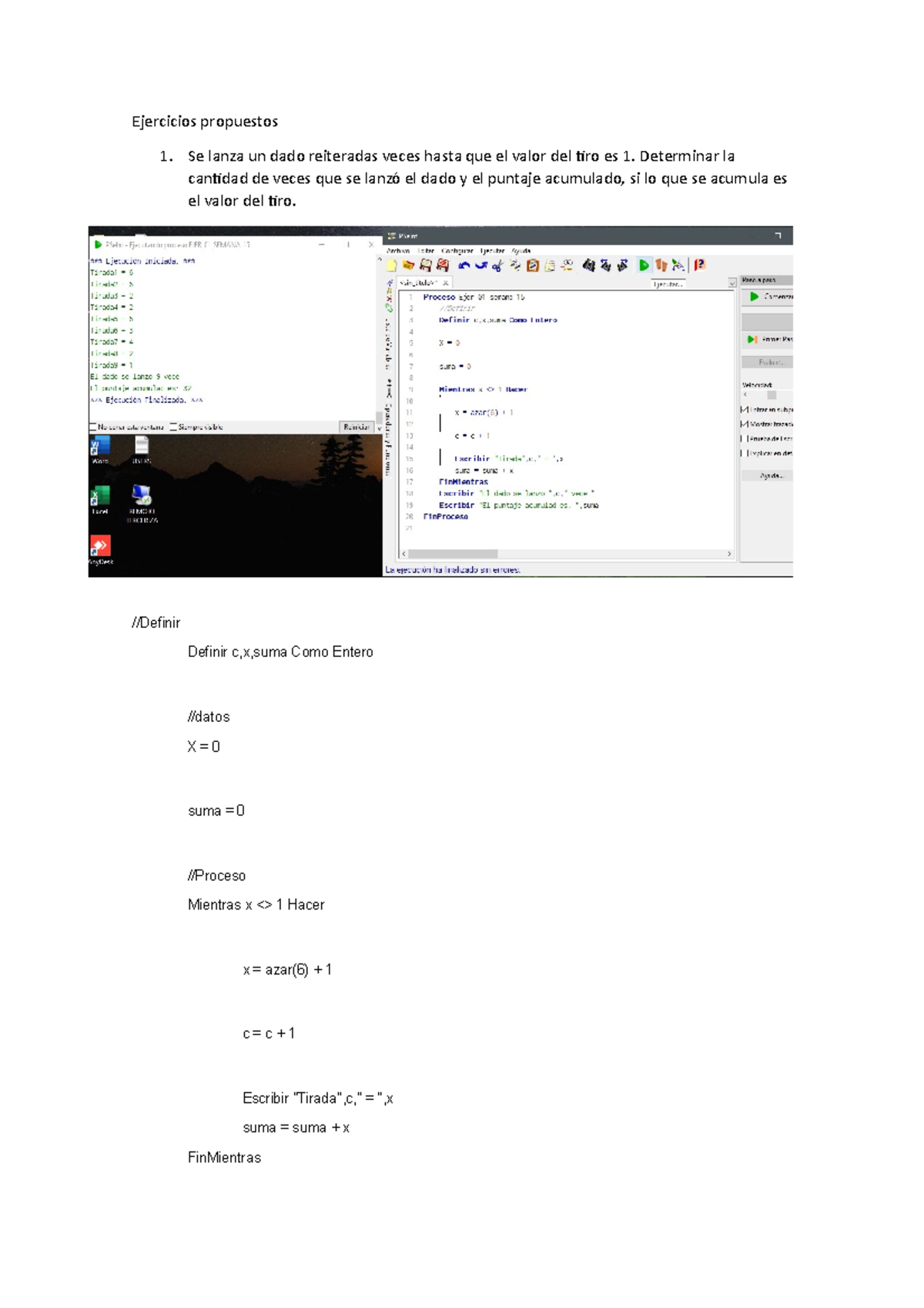Click the Comenzar button in step panel
924x1308 pixels.
[768, 297]
